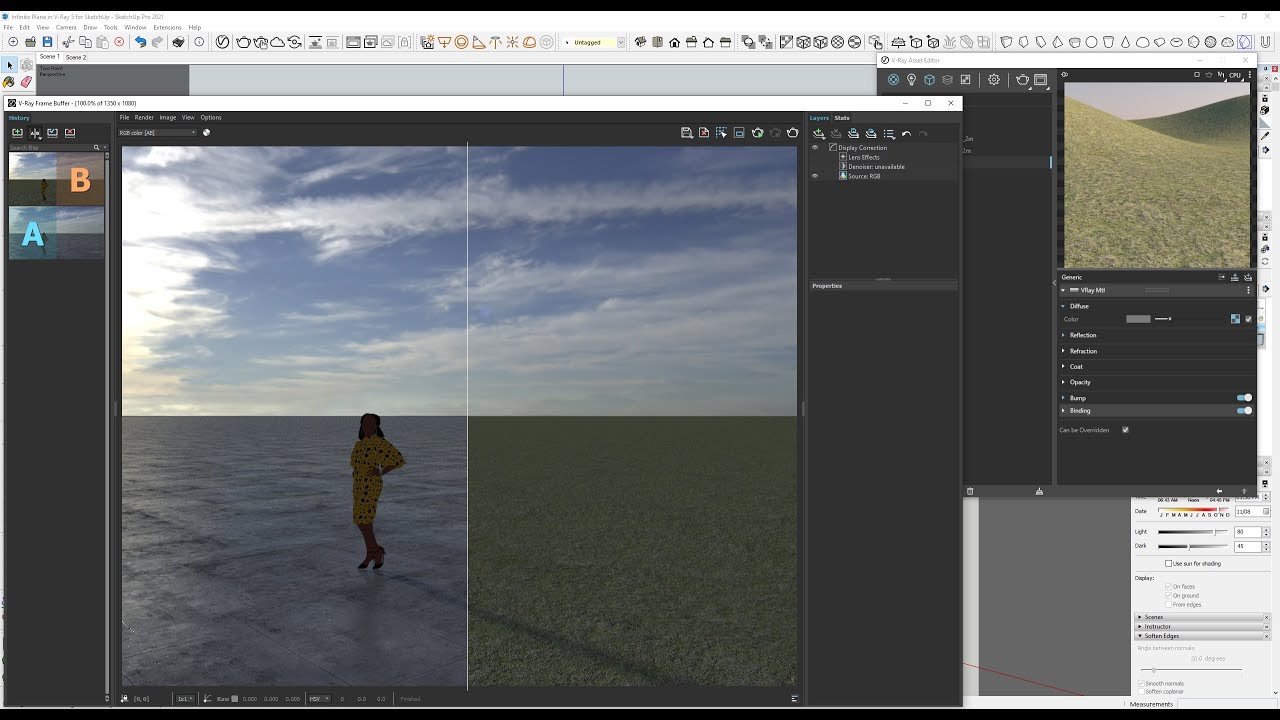This screenshot has width=1280, height=720.
Task: Open the Asset Editor settings gear
Action: 993,80
